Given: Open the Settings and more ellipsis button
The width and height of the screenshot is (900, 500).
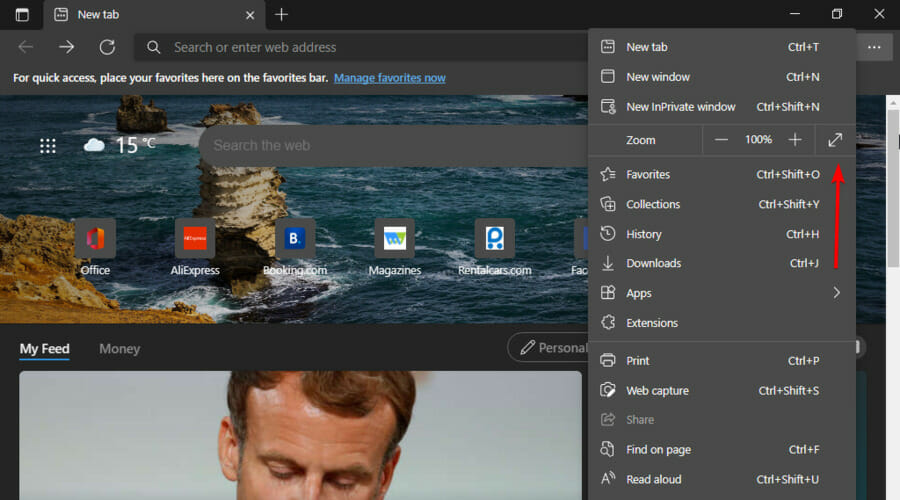Looking at the screenshot, I should coord(874,47).
